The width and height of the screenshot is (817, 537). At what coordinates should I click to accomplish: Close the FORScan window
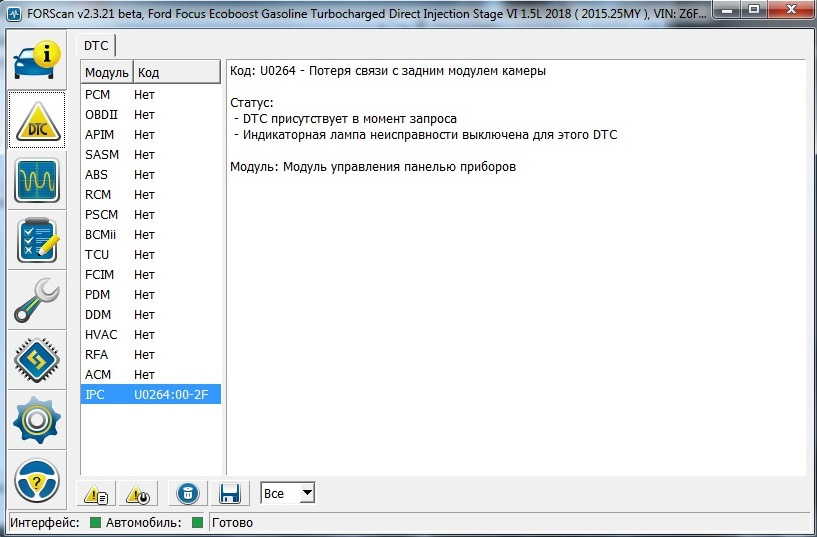[791, 10]
